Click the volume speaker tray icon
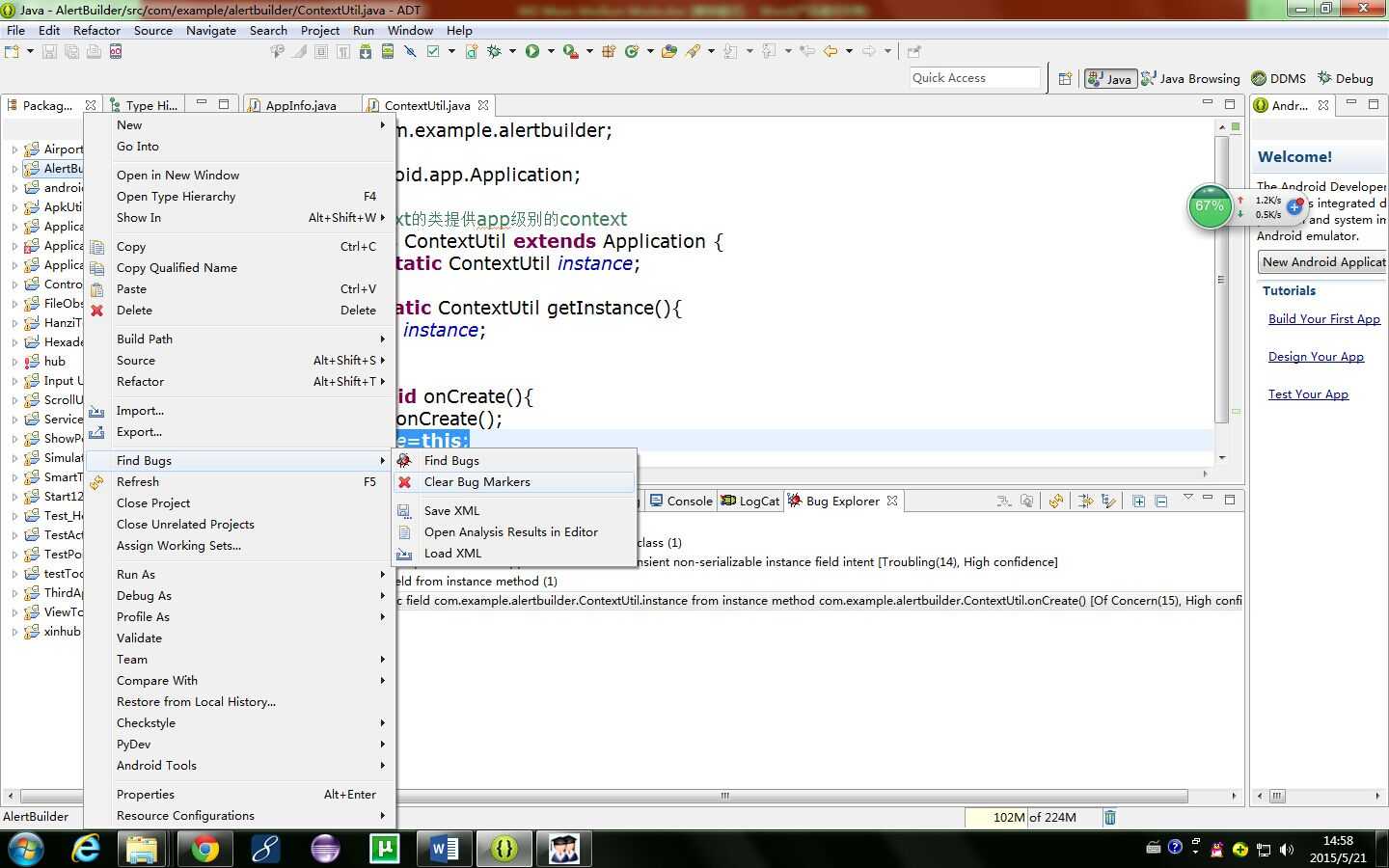The image size is (1389, 868). tap(1286, 850)
